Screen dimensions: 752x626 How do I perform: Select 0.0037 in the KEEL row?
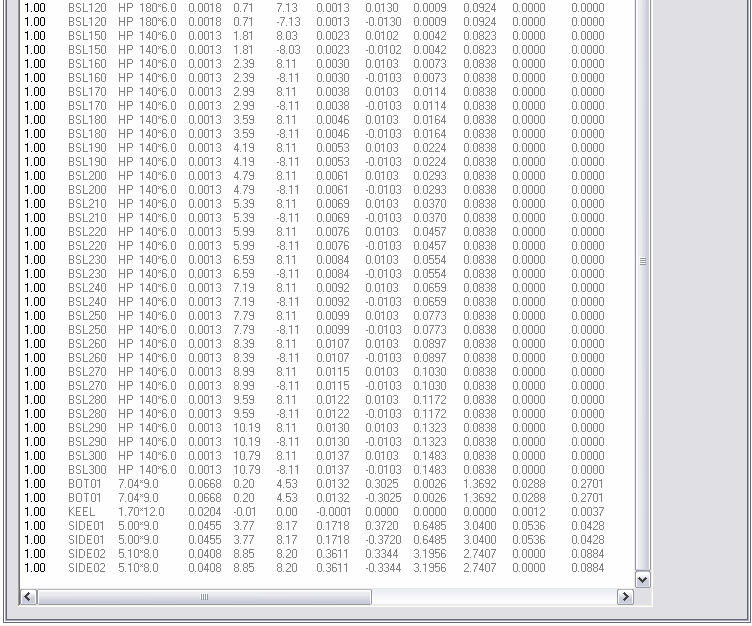pos(588,512)
